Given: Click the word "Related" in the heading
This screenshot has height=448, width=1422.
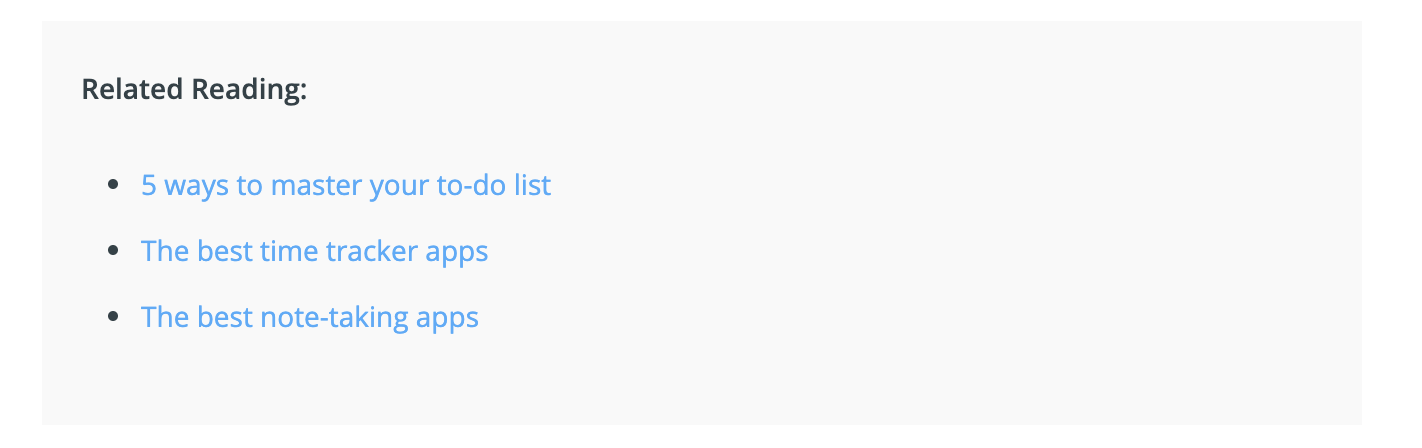Looking at the screenshot, I should (x=132, y=89).
